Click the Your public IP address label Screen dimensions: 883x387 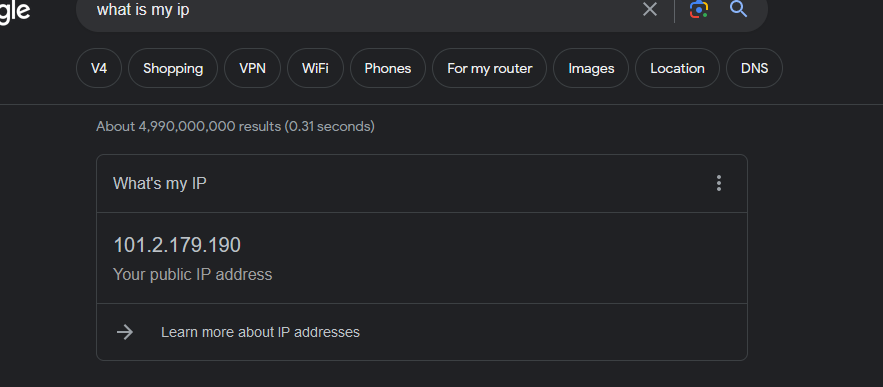[x=193, y=274]
